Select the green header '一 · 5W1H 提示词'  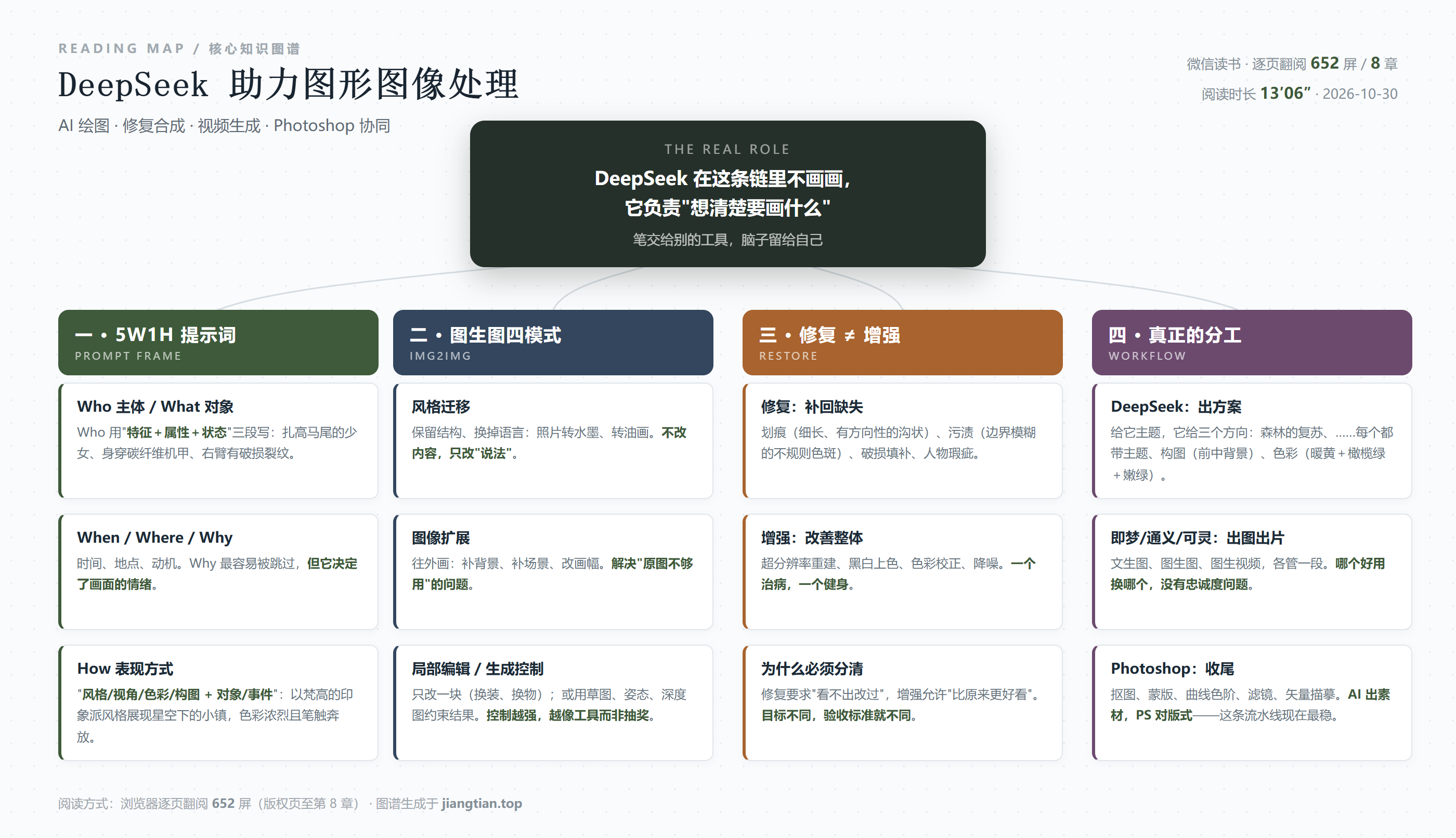(x=218, y=343)
